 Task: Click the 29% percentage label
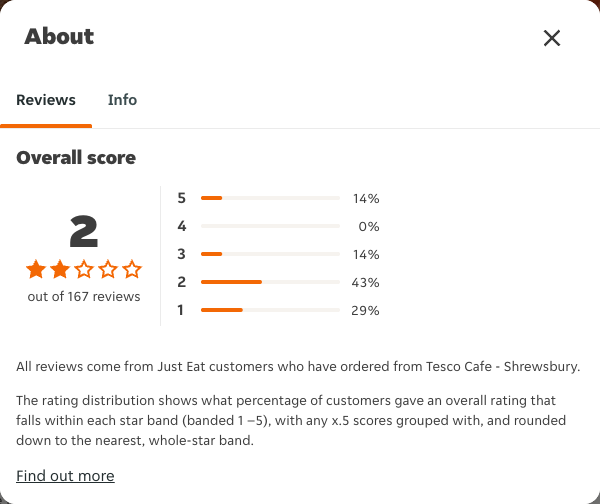click(x=365, y=310)
